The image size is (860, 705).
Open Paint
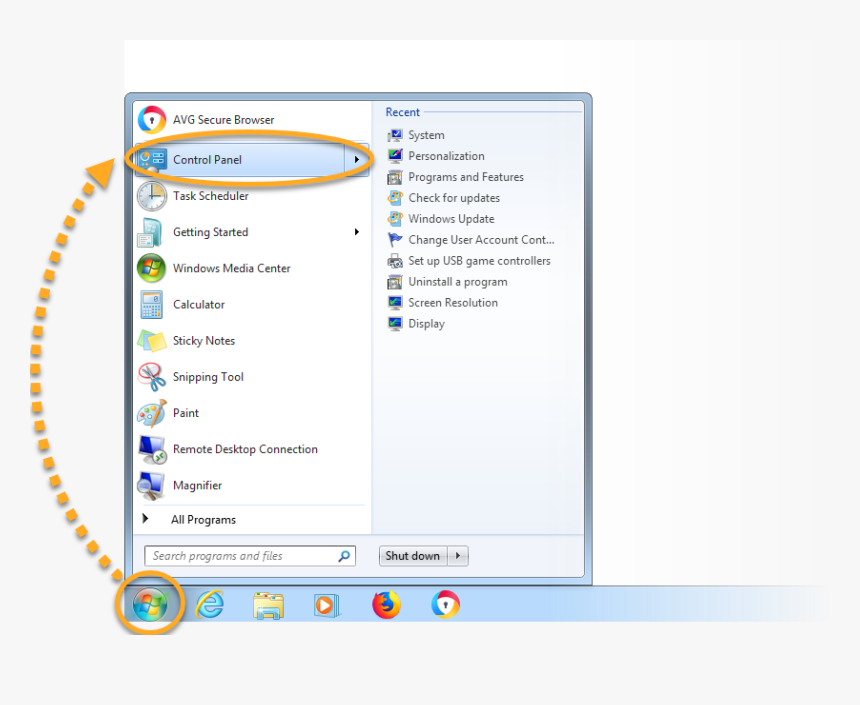[x=185, y=413]
